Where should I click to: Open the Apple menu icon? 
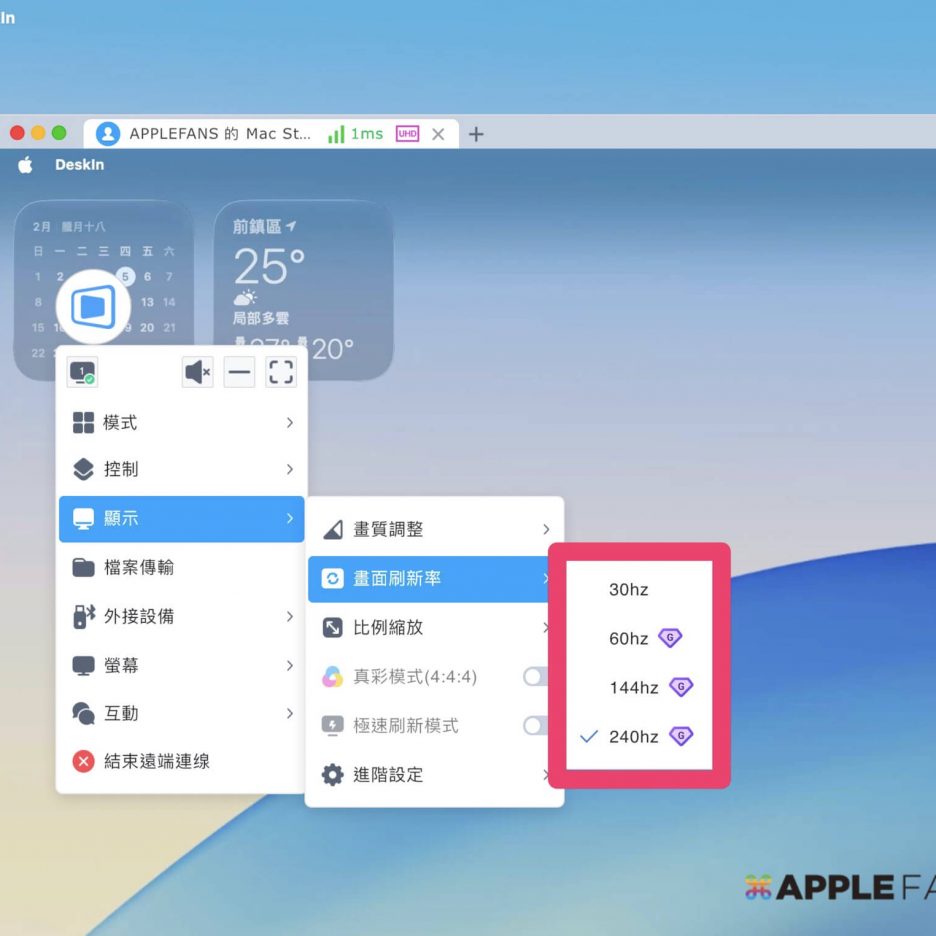pyautogui.click(x=25, y=165)
